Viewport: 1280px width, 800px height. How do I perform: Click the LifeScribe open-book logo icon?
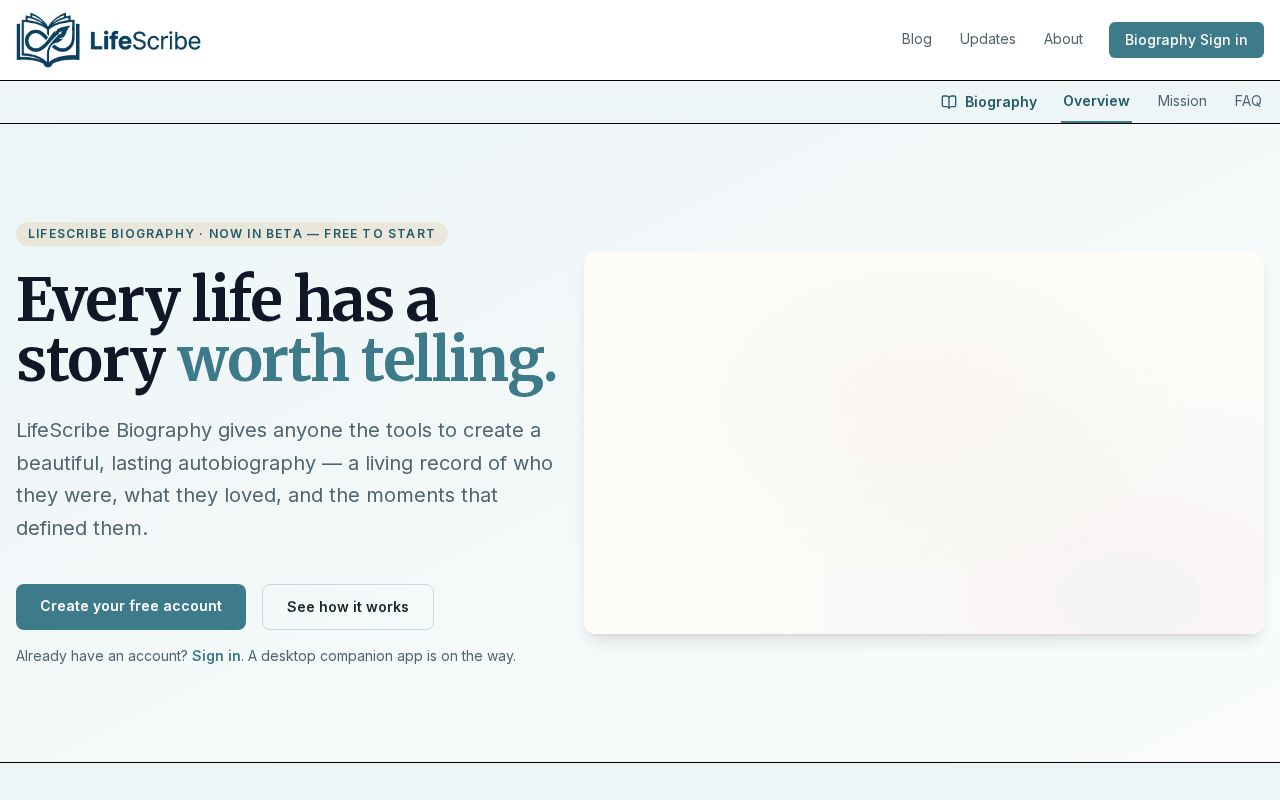click(x=48, y=40)
